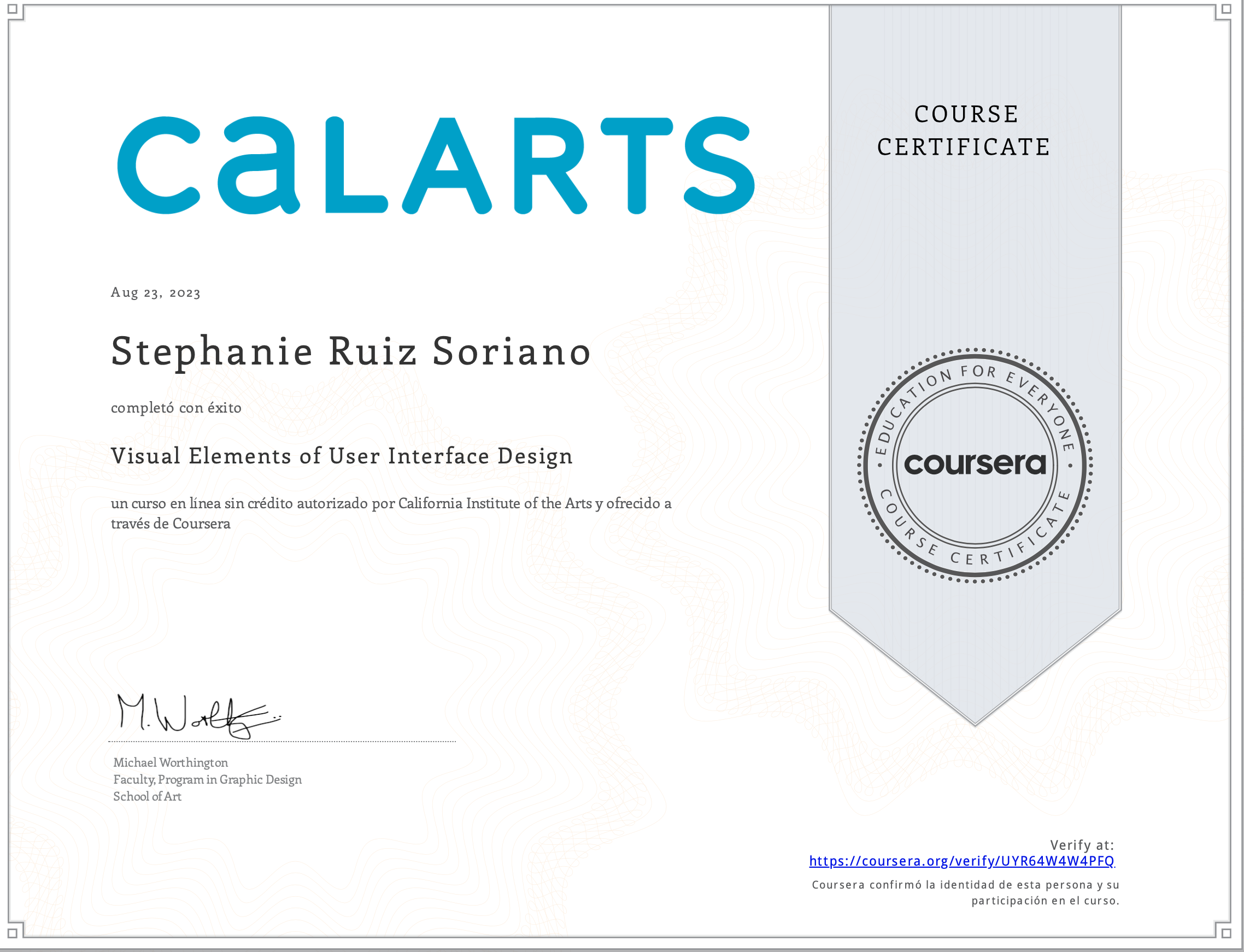The height and width of the screenshot is (952, 1244).
Task: Click 'Faculty, Program in Graphic Design' line
Action: [x=208, y=779]
